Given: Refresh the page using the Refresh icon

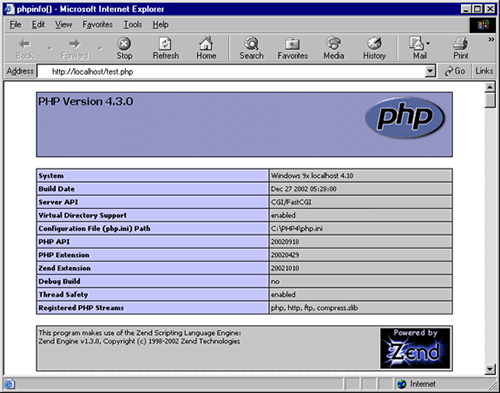Looking at the screenshot, I should coord(165,44).
